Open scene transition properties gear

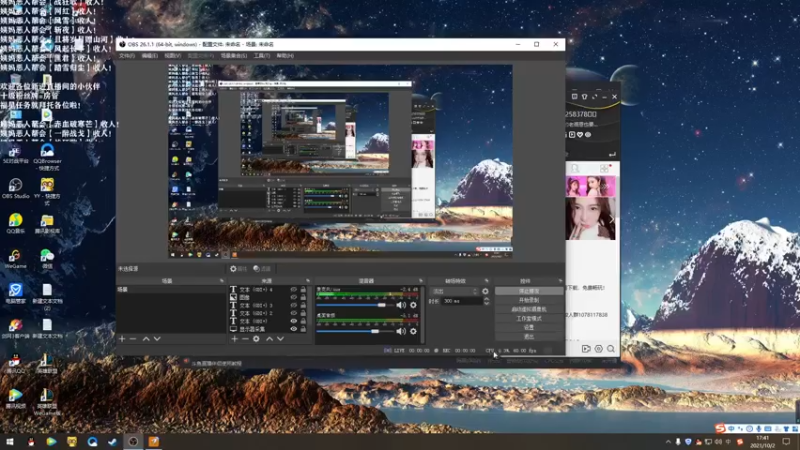[485, 291]
